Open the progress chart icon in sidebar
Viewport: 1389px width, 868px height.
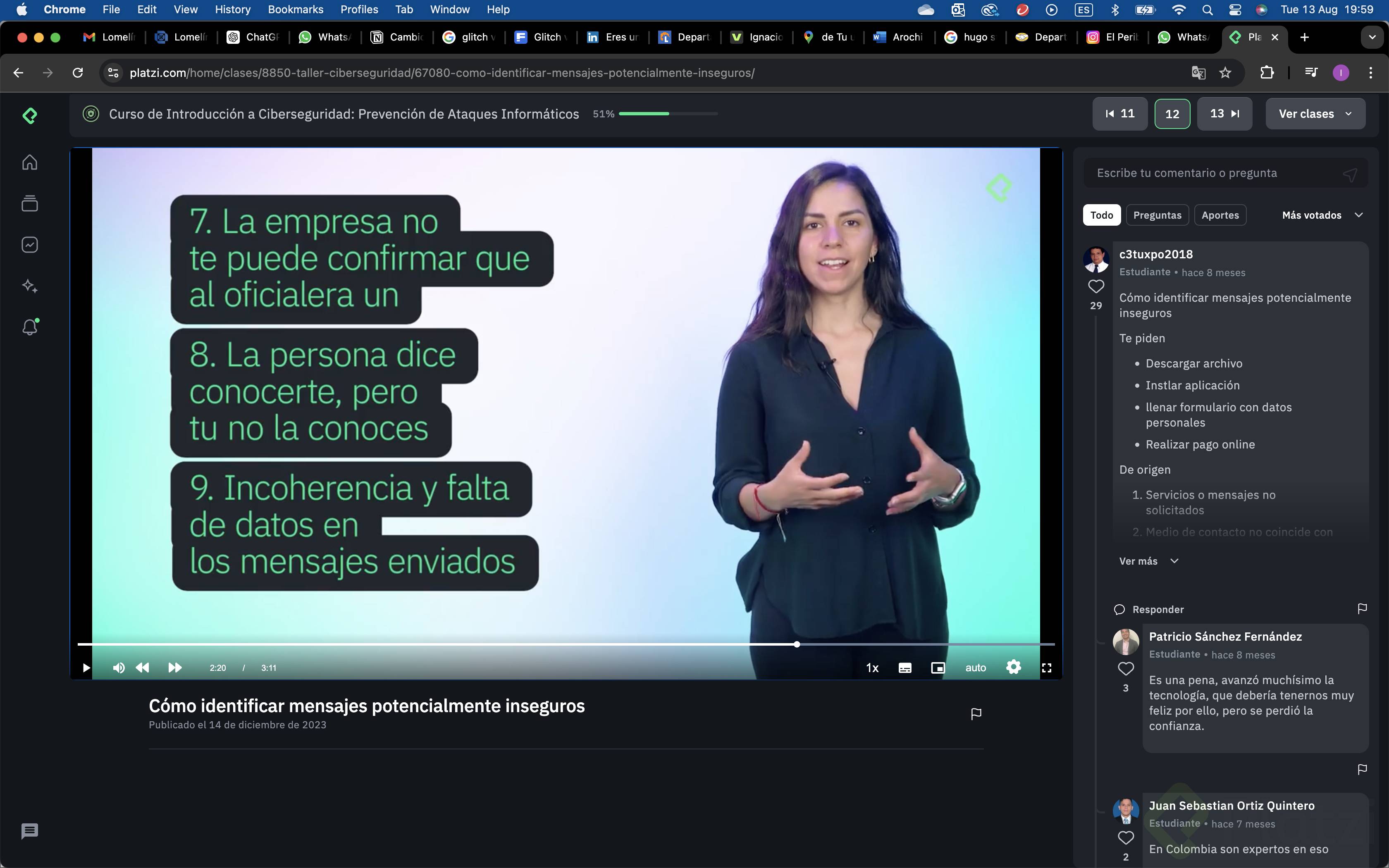click(x=30, y=245)
